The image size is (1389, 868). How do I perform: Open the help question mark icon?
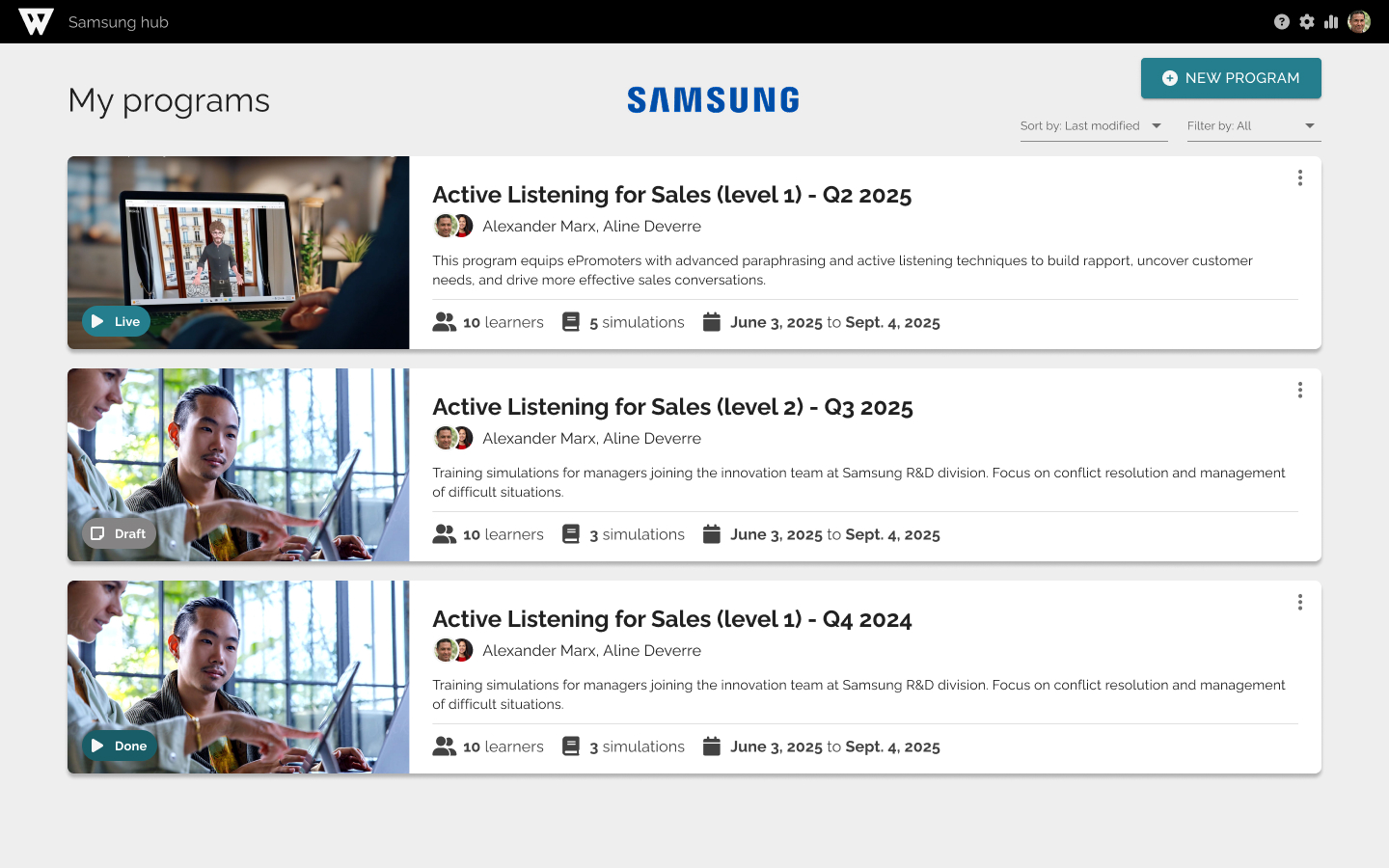point(1281,22)
